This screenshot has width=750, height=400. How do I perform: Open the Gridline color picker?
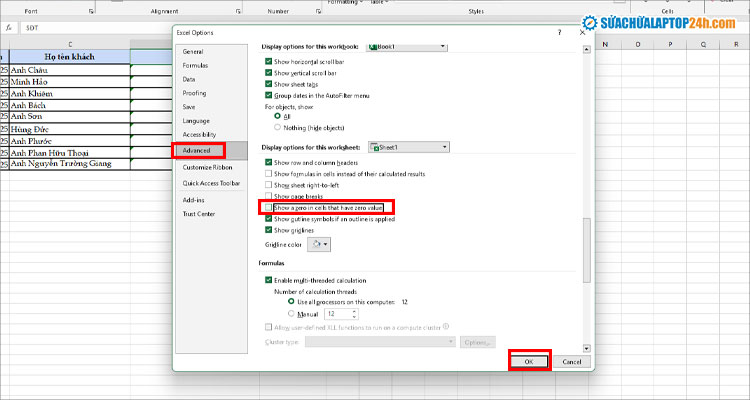316,243
